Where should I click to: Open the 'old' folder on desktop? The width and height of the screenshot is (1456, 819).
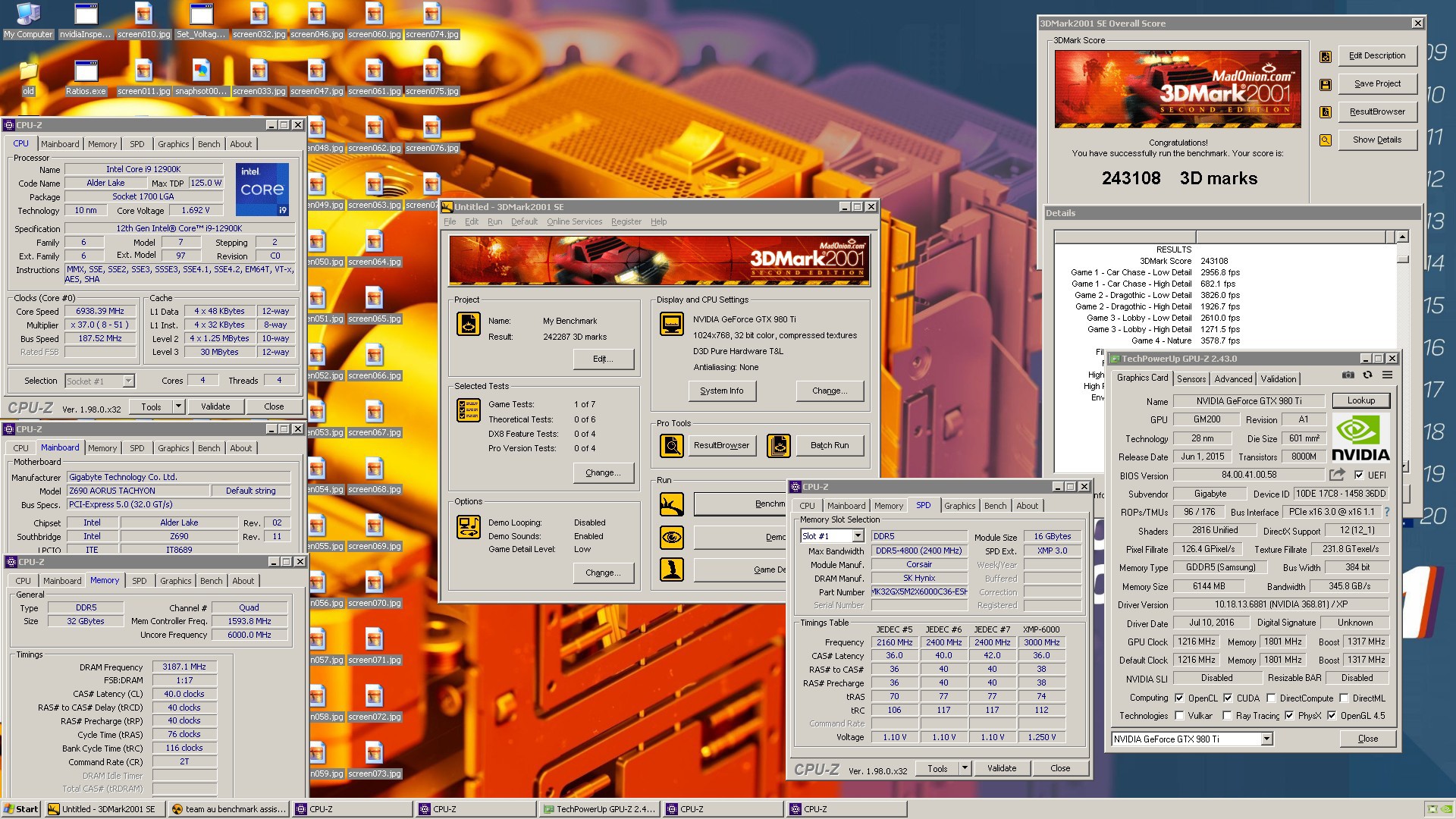[28, 77]
